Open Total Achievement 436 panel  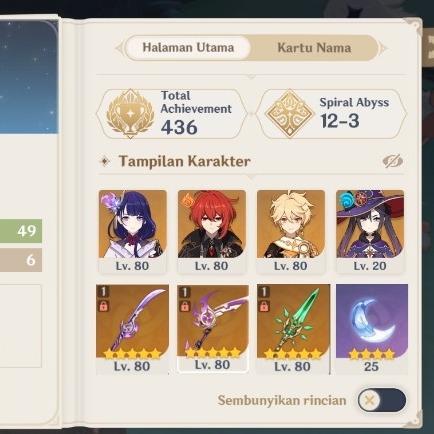point(172,114)
